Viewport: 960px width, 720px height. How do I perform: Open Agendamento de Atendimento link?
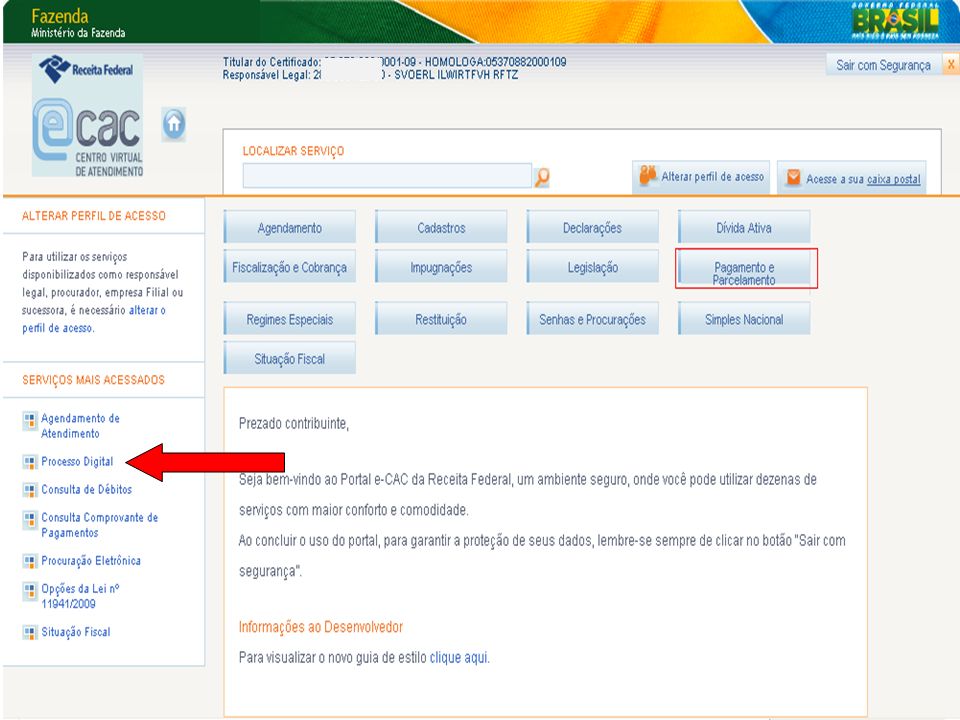pos(80,426)
